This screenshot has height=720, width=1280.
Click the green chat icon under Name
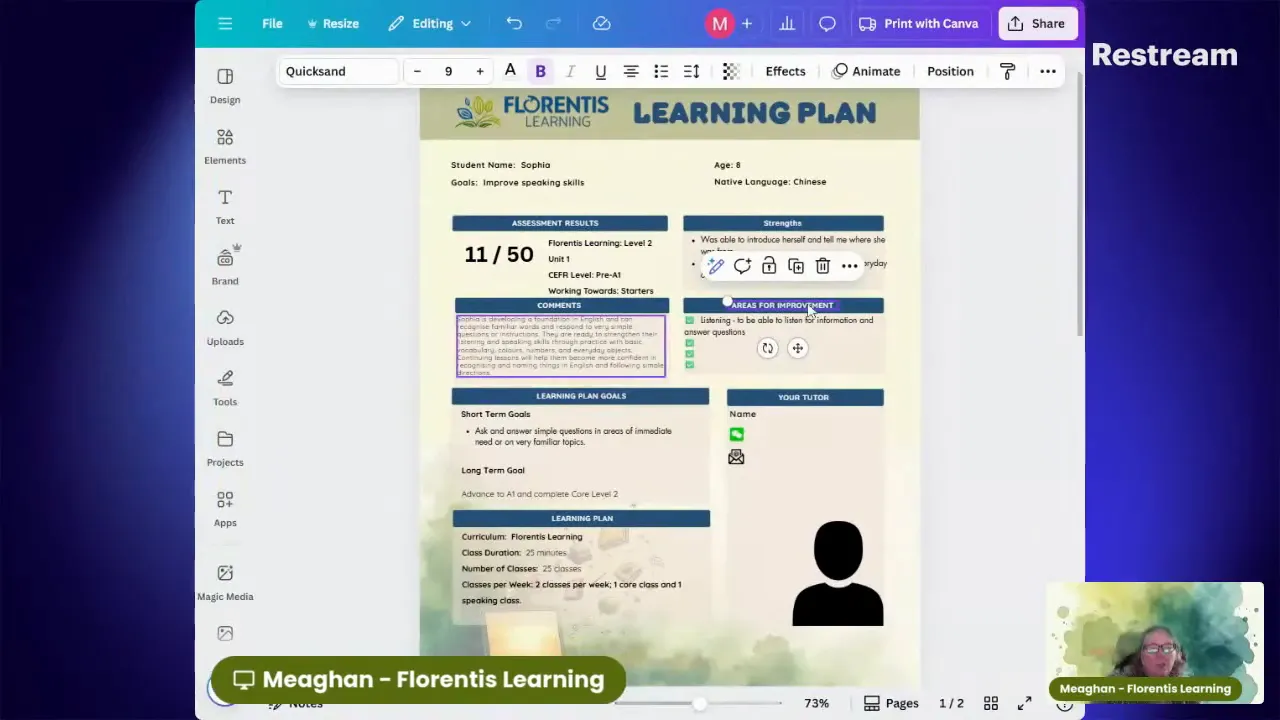(x=736, y=434)
